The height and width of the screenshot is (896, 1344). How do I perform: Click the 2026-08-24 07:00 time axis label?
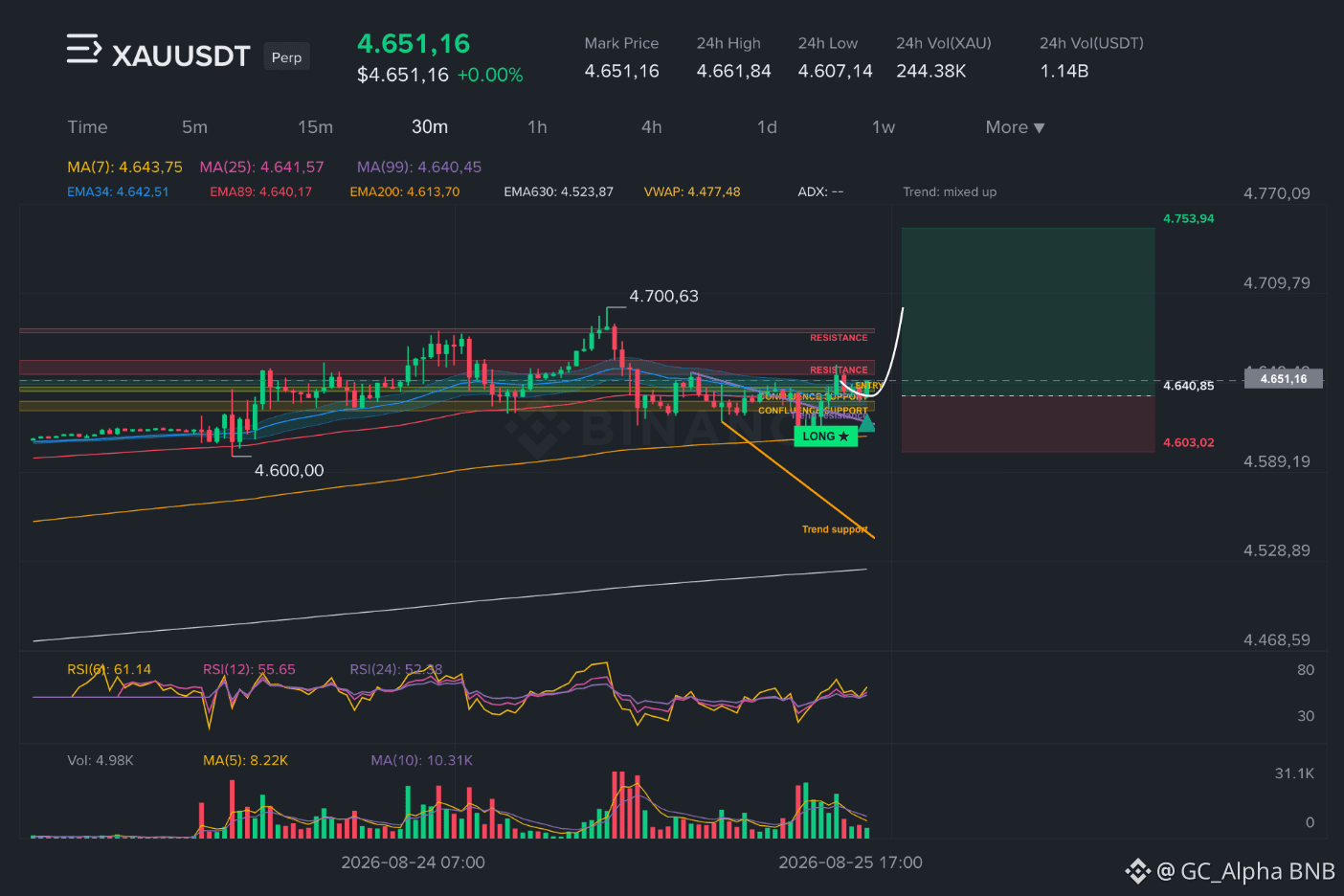click(413, 862)
